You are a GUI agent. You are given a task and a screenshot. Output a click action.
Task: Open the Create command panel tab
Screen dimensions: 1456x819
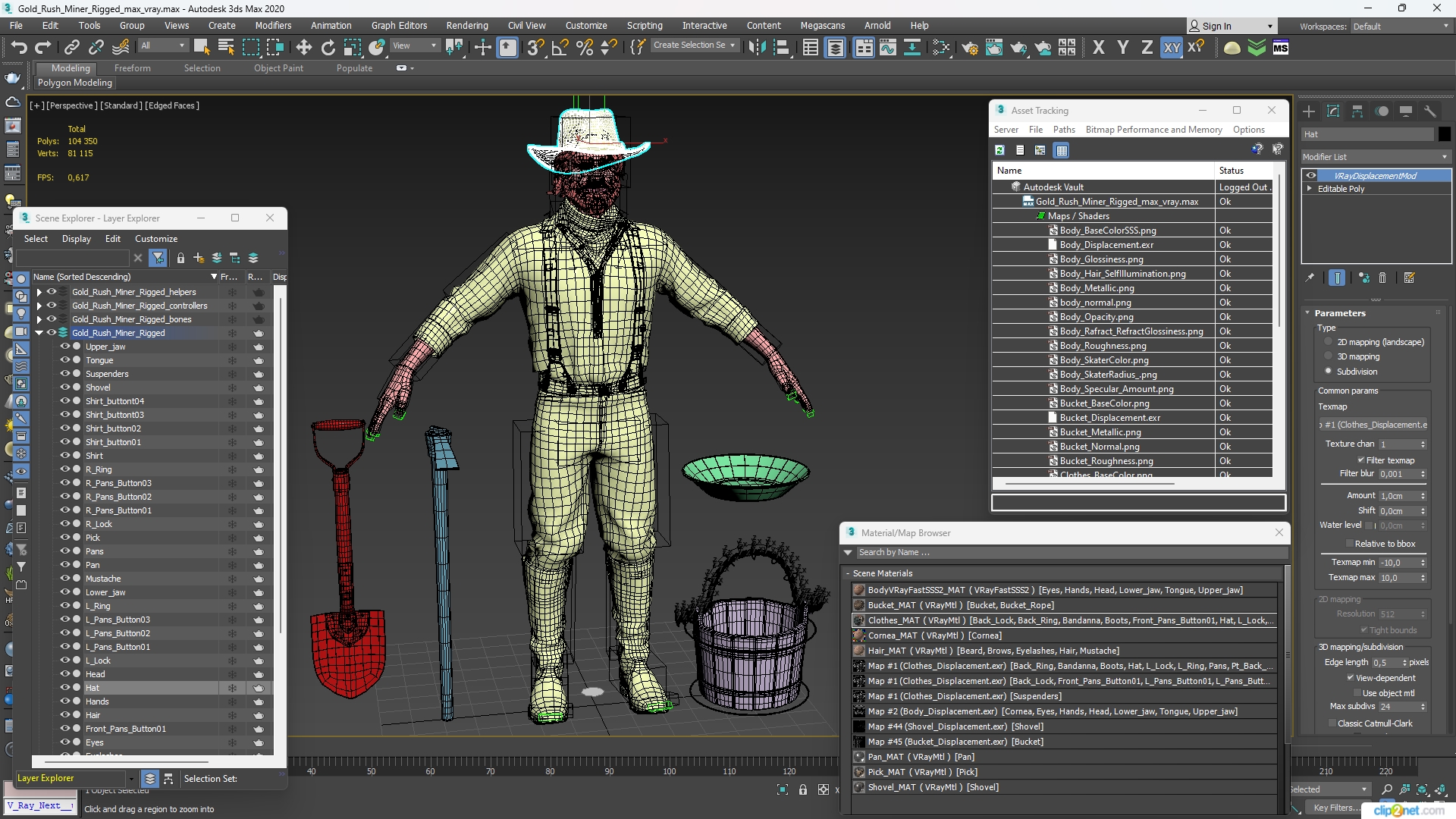point(1309,111)
